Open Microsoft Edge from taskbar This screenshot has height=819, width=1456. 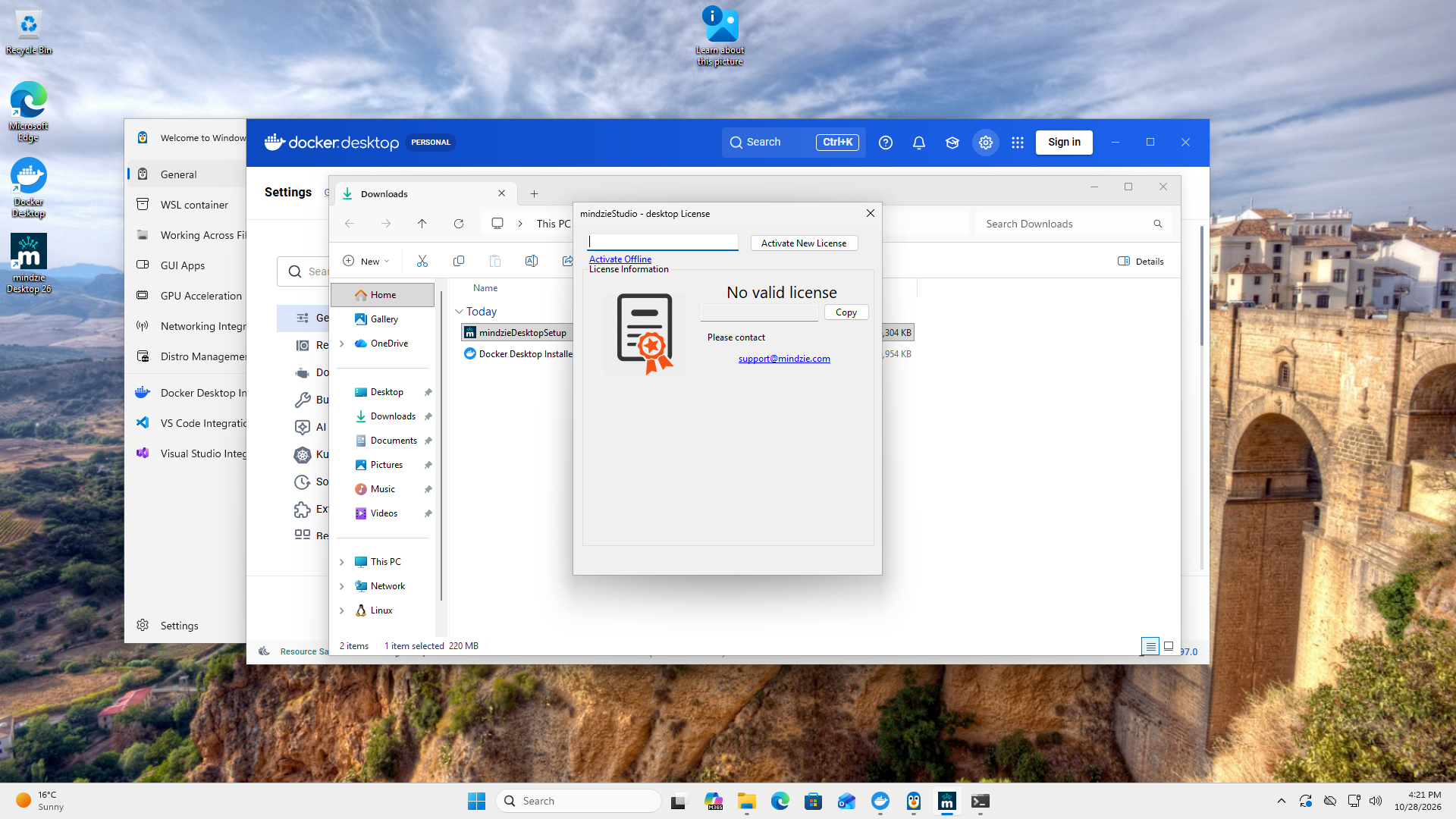click(x=780, y=801)
